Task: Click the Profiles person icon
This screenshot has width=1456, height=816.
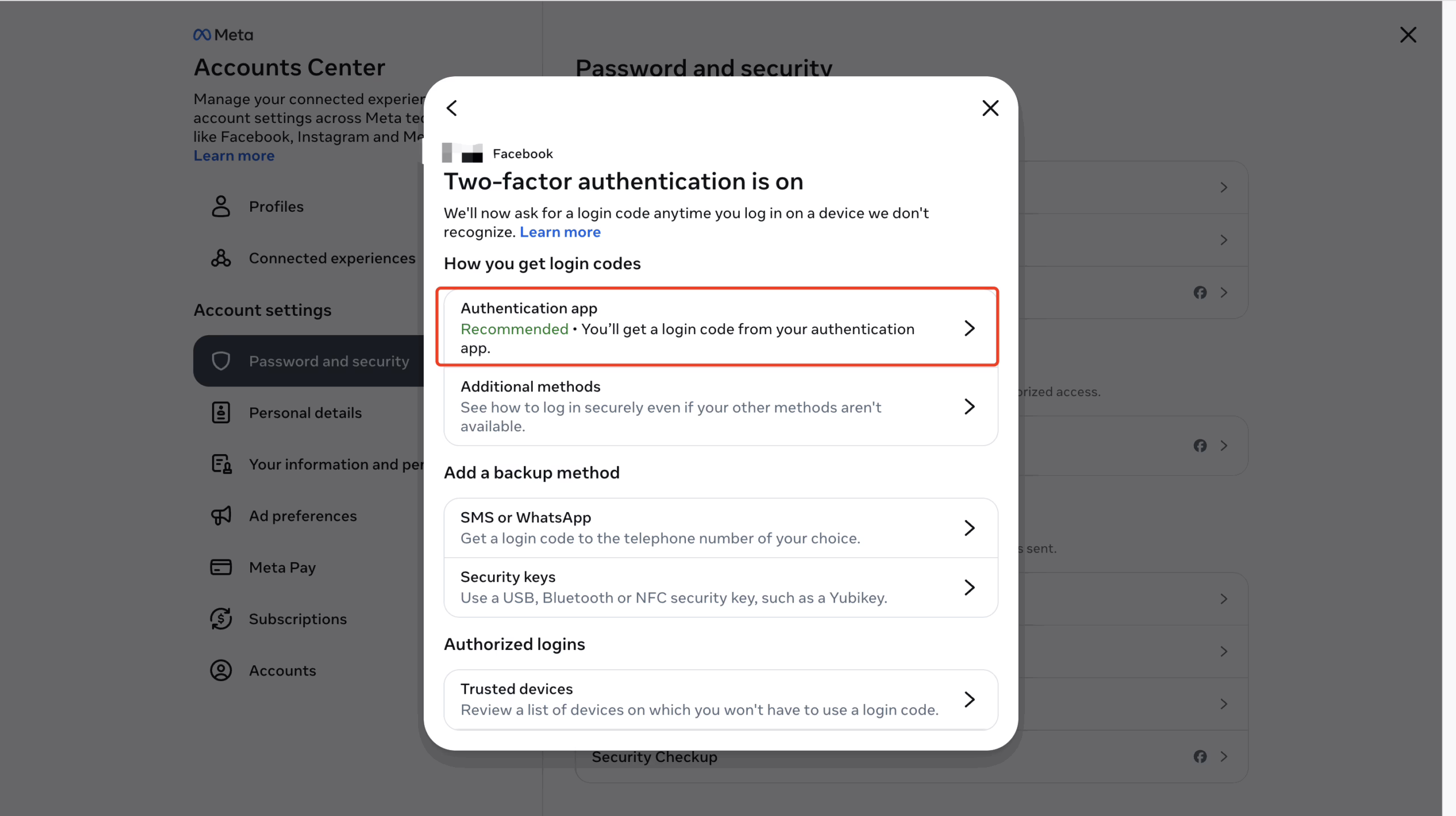Action: click(x=221, y=207)
